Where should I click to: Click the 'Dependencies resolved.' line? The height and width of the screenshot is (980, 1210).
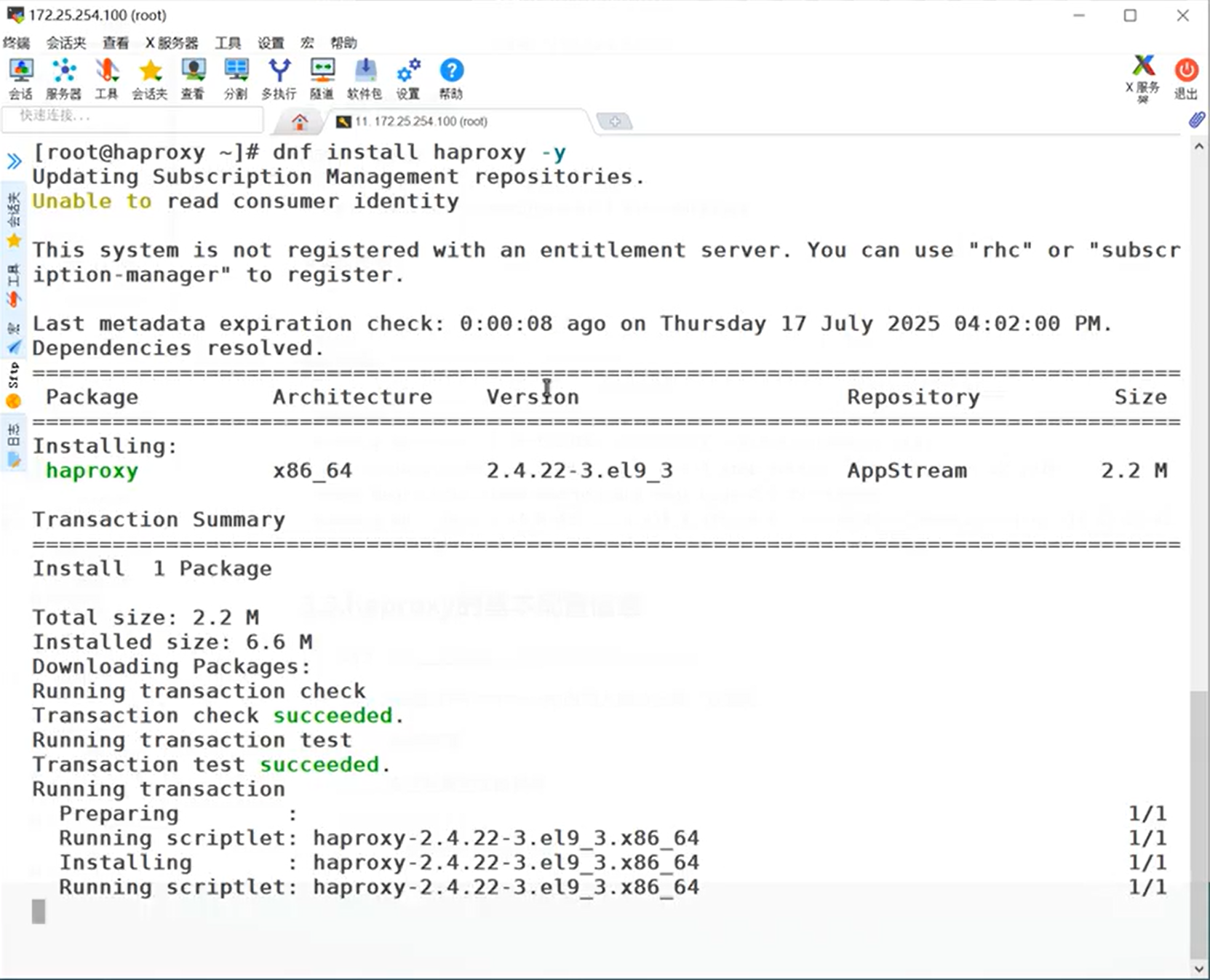click(178, 348)
